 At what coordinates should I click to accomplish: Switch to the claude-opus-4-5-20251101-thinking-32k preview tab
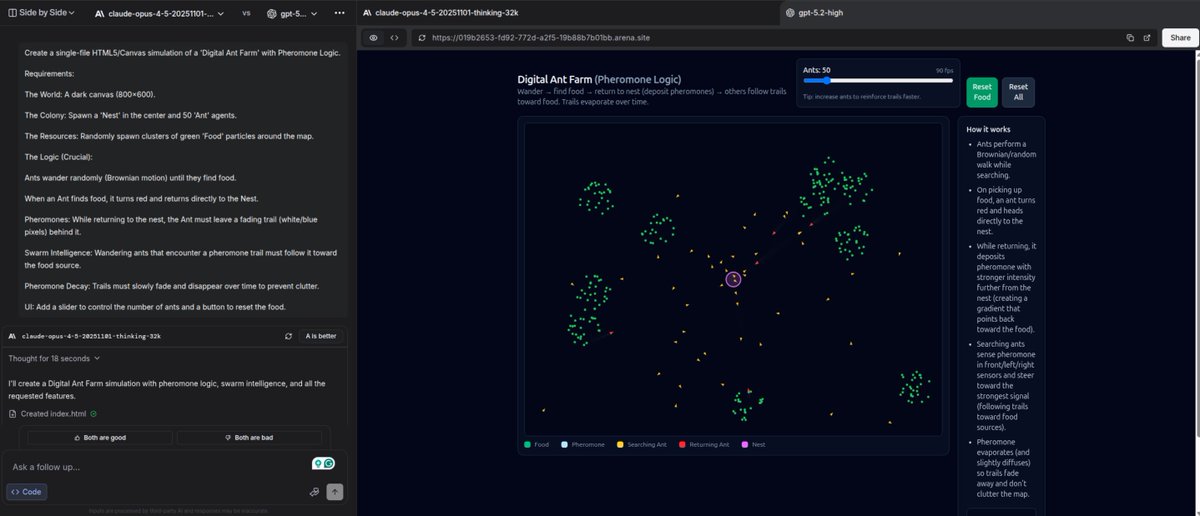[566, 12]
